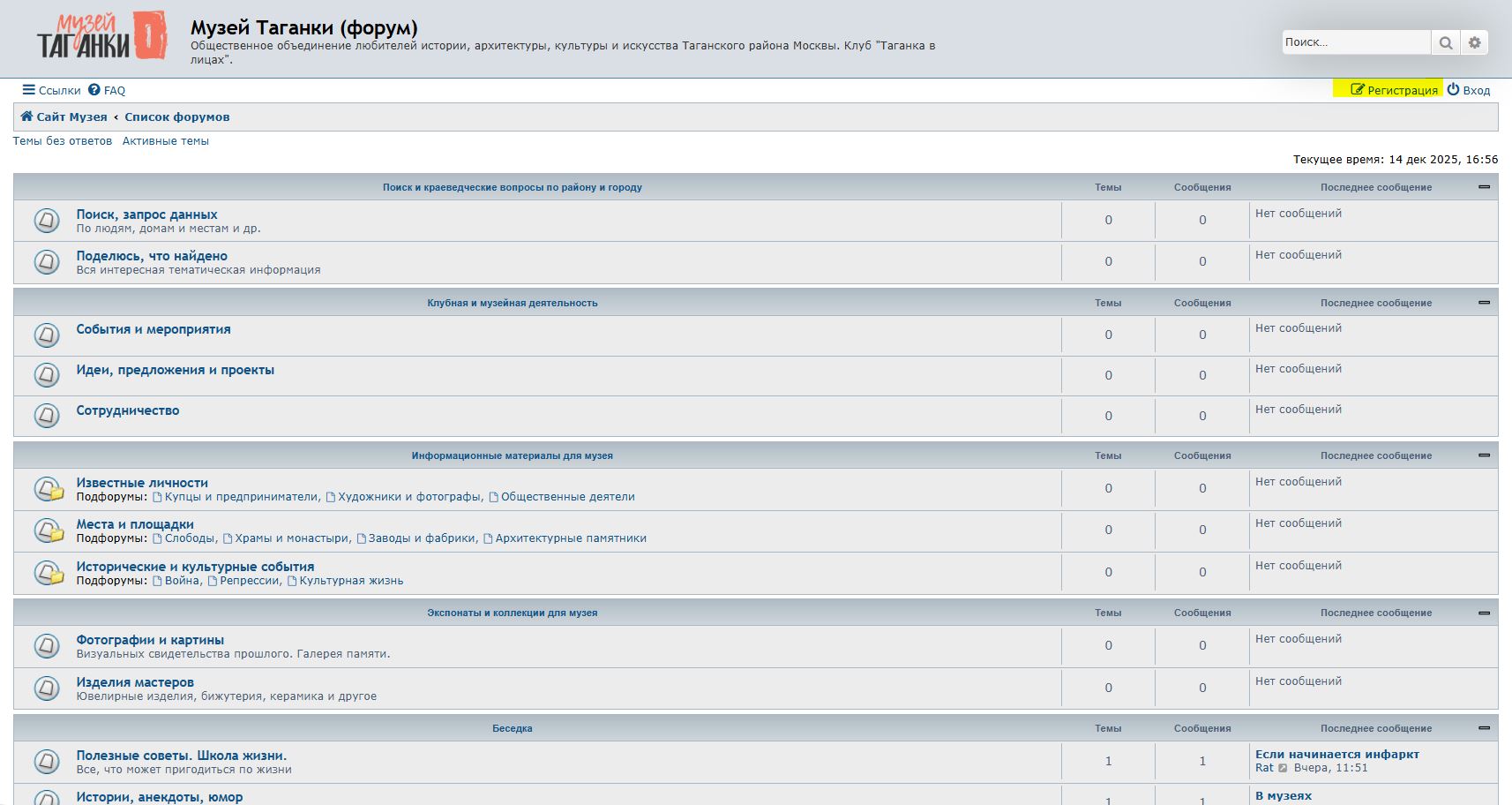
Task: Open advanced search gear icon
Action: pyautogui.click(x=1474, y=42)
